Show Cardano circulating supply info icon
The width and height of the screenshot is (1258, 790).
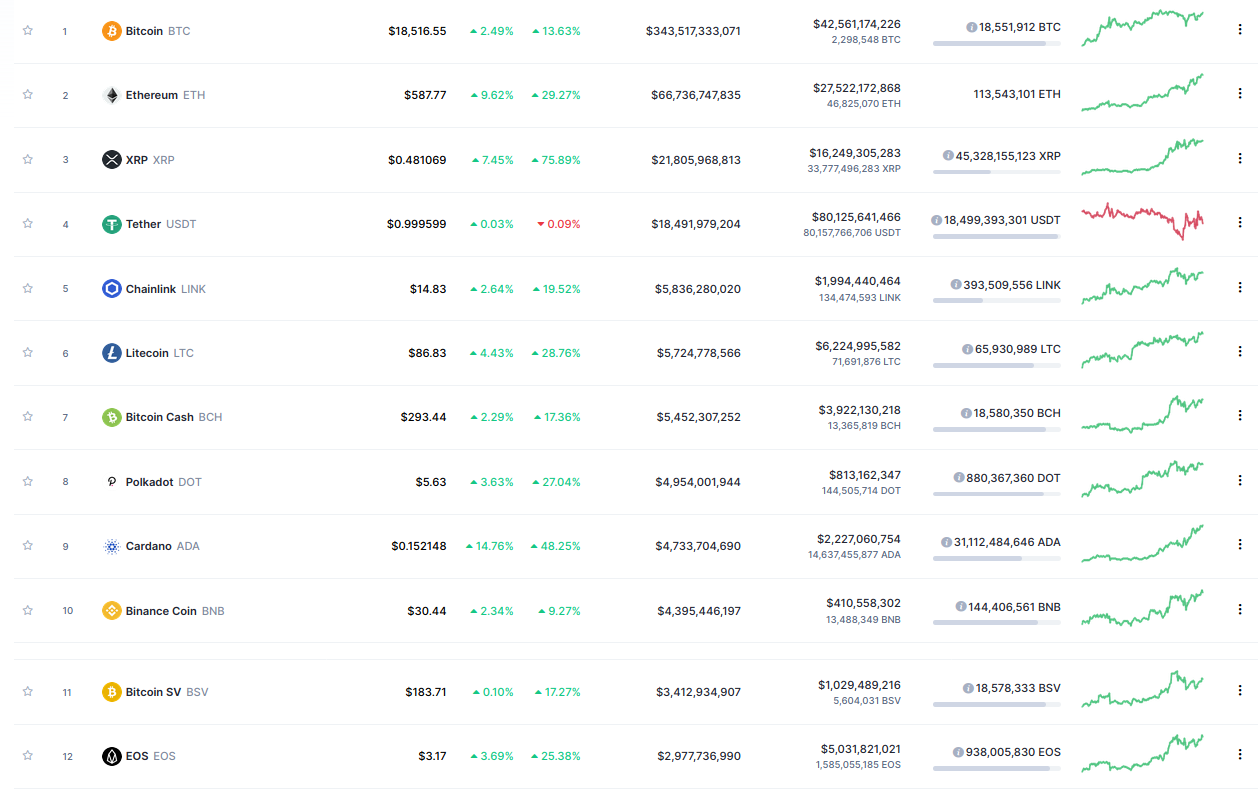click(946, 542)
